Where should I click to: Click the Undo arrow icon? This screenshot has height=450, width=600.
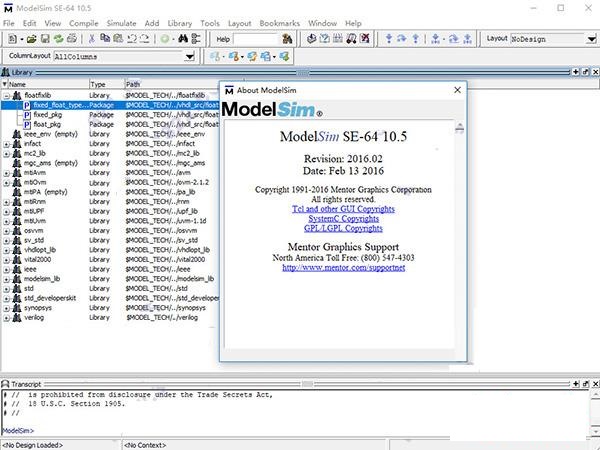pyautogui.click(x=132, y=39)
